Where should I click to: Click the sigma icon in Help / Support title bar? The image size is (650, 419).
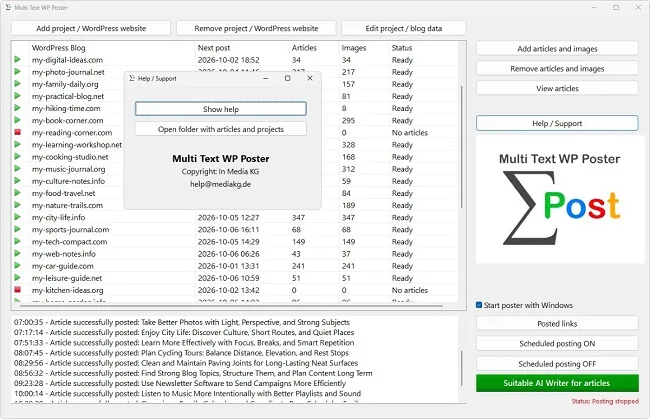click(132, 78)
